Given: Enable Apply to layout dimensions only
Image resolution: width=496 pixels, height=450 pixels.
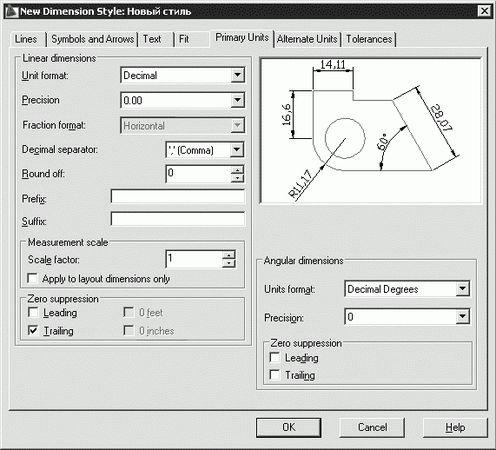Looking at the screenshot, I should 32,278.
